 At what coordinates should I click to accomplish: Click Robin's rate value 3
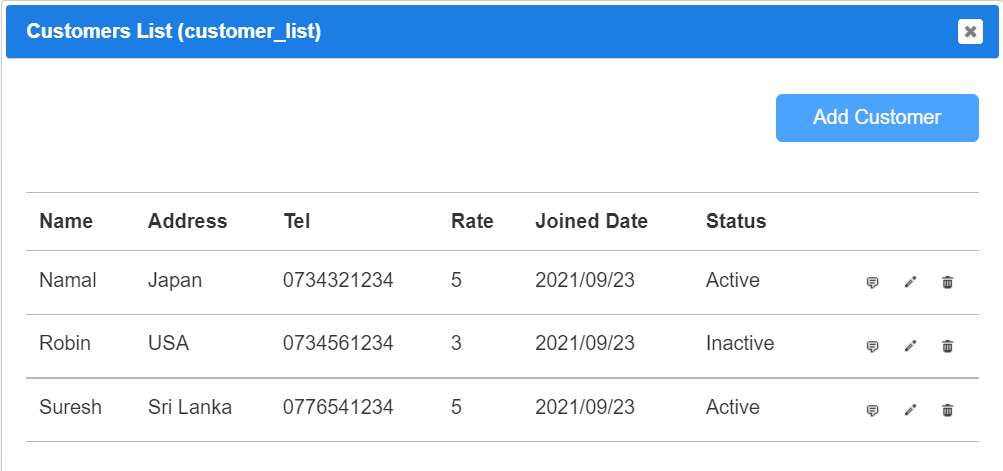coord(456,344)
